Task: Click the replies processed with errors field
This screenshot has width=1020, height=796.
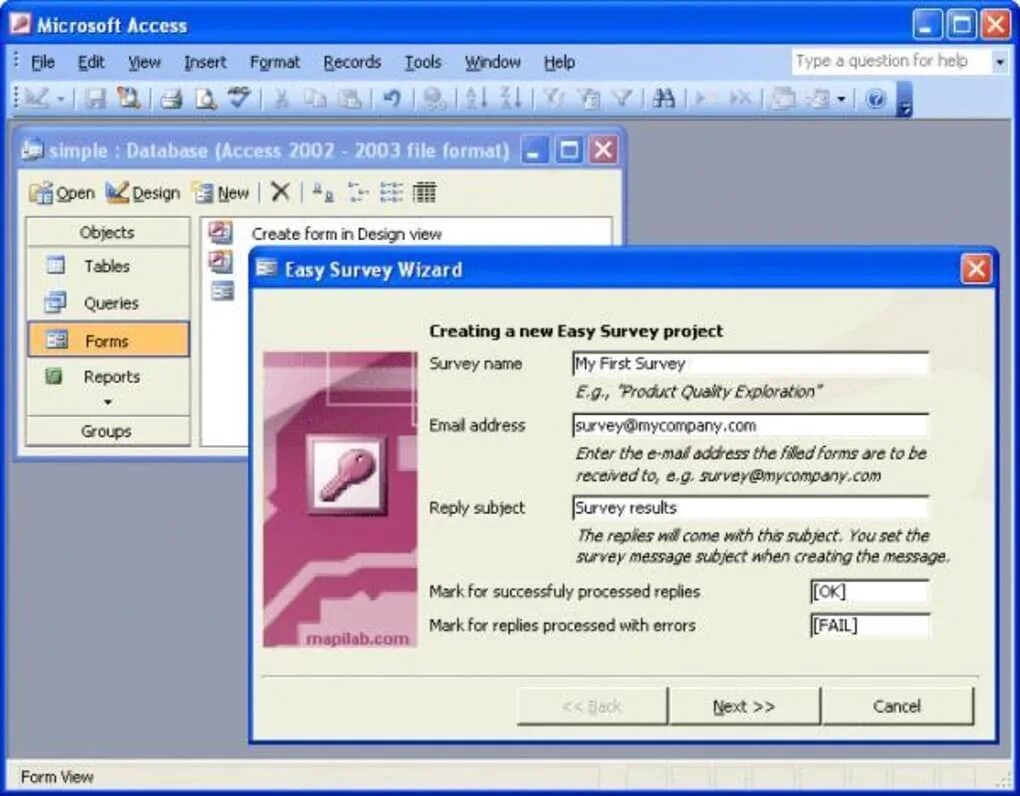Action: (x=870, y=625)
